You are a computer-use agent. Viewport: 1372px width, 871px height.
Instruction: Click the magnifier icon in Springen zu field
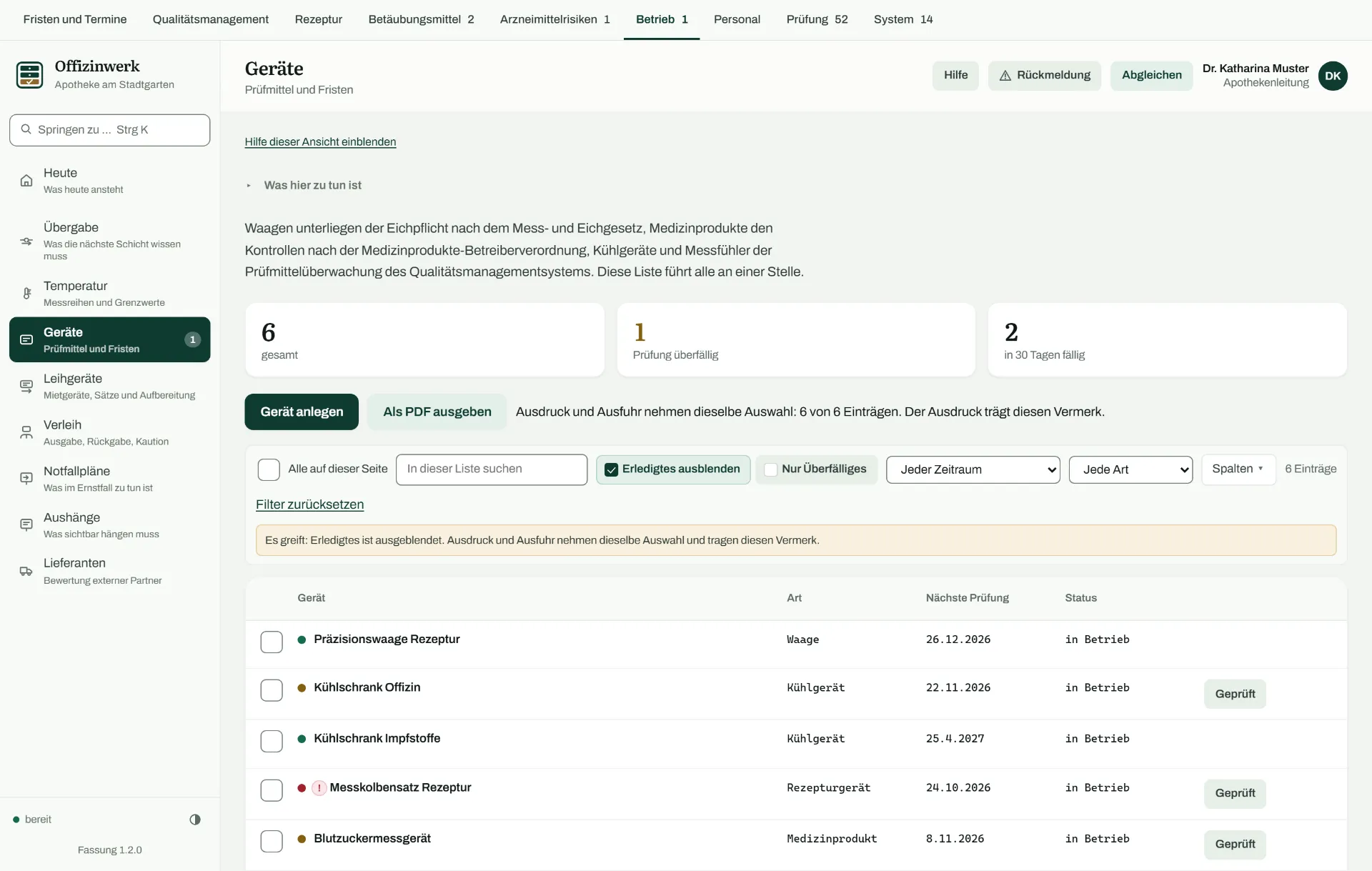click(26, 129)
